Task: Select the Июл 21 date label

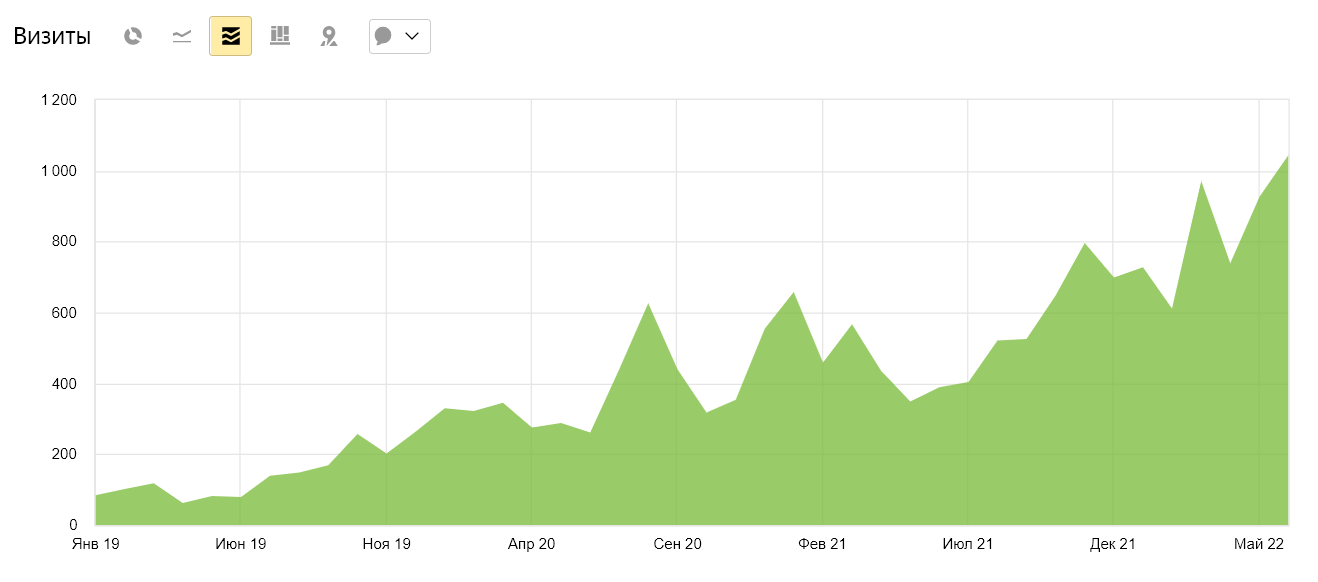Action: tap(969, 544)
